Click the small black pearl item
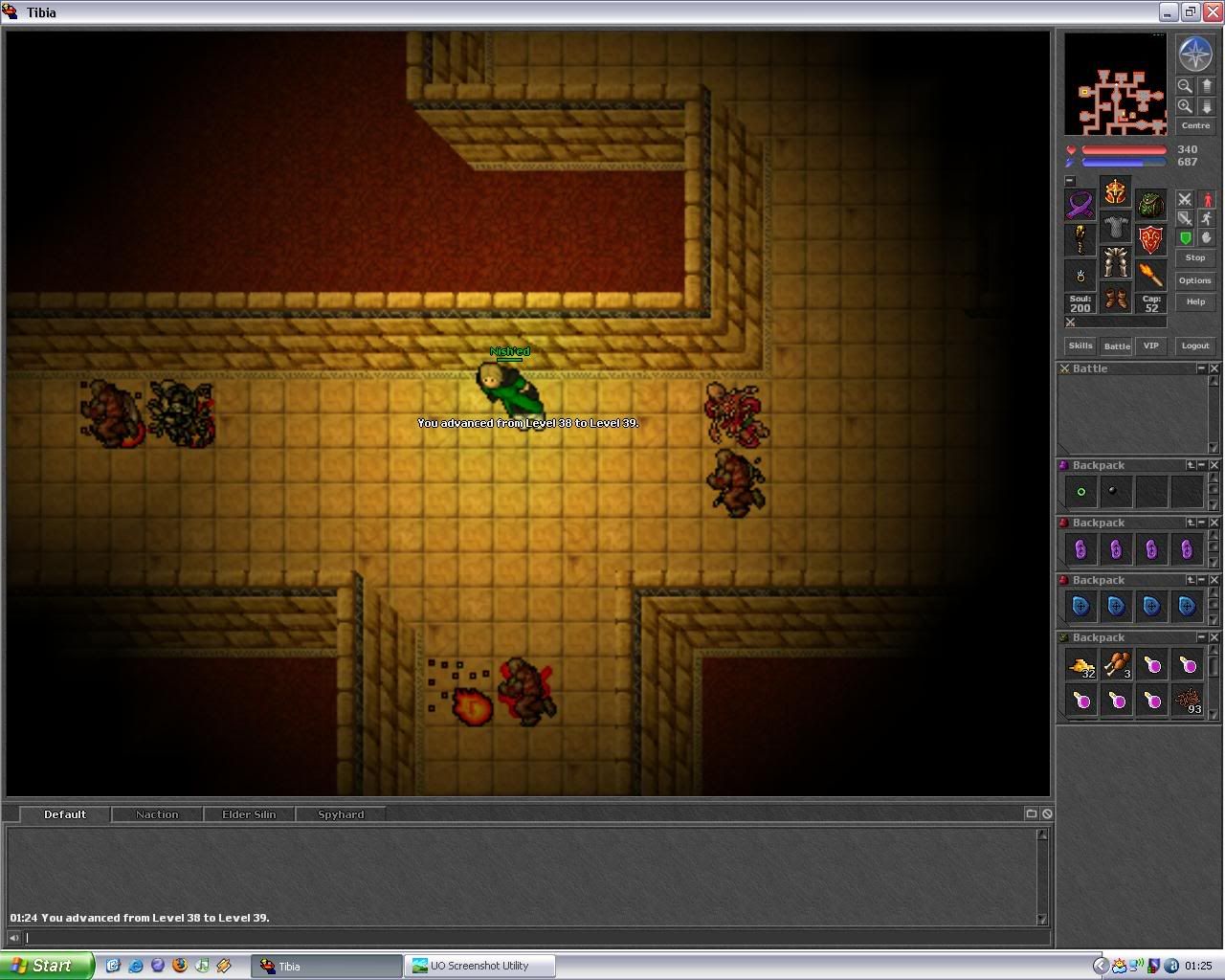 [1113, 491]
